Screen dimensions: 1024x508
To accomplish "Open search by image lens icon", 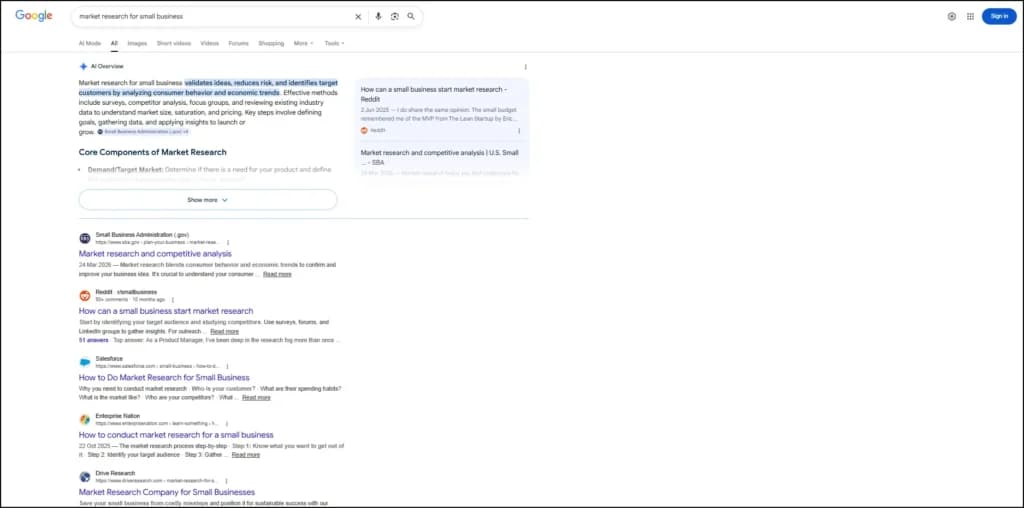I will [394, 16].
